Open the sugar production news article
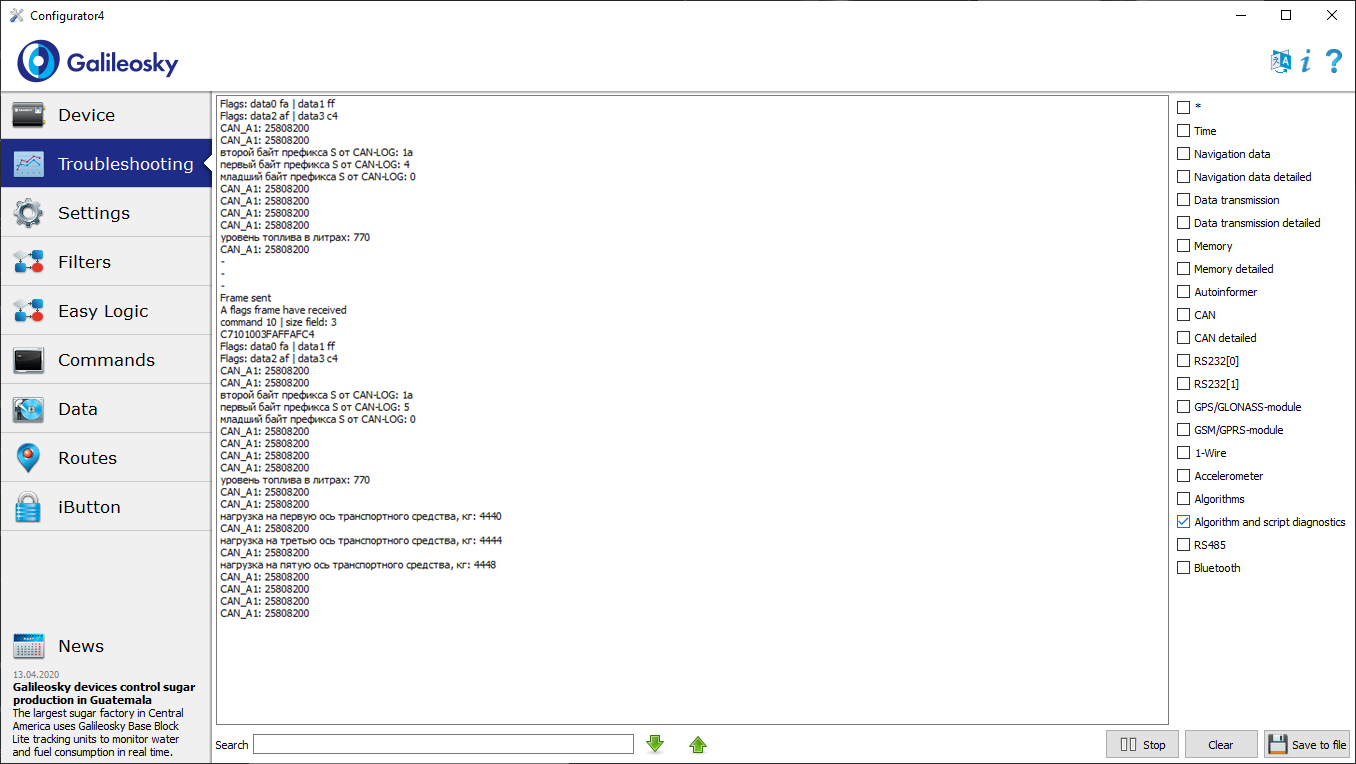This screenshot has width=1356, height=764. [x=104, y=694]
